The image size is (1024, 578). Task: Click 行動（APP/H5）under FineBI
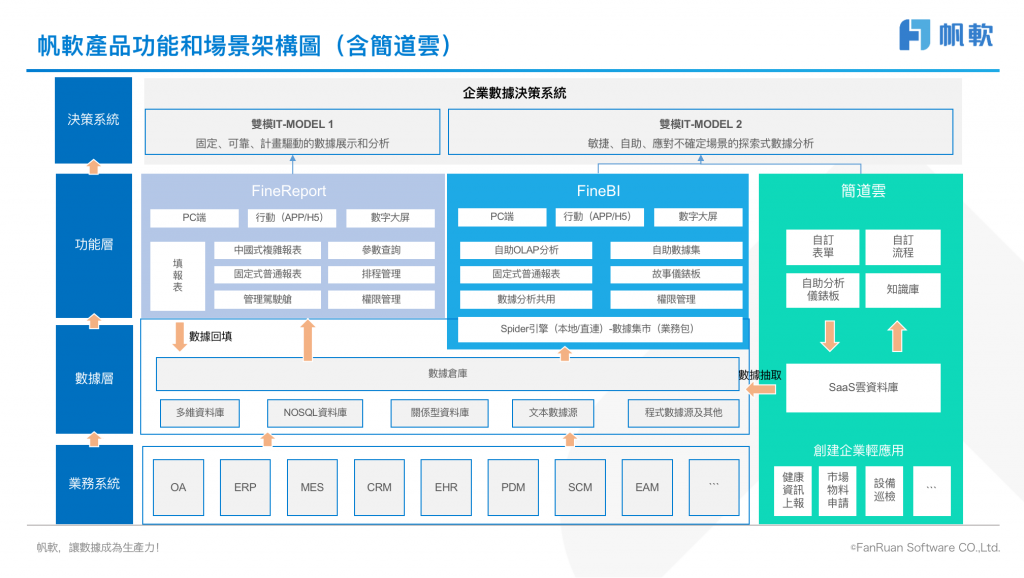pos(600,217)
